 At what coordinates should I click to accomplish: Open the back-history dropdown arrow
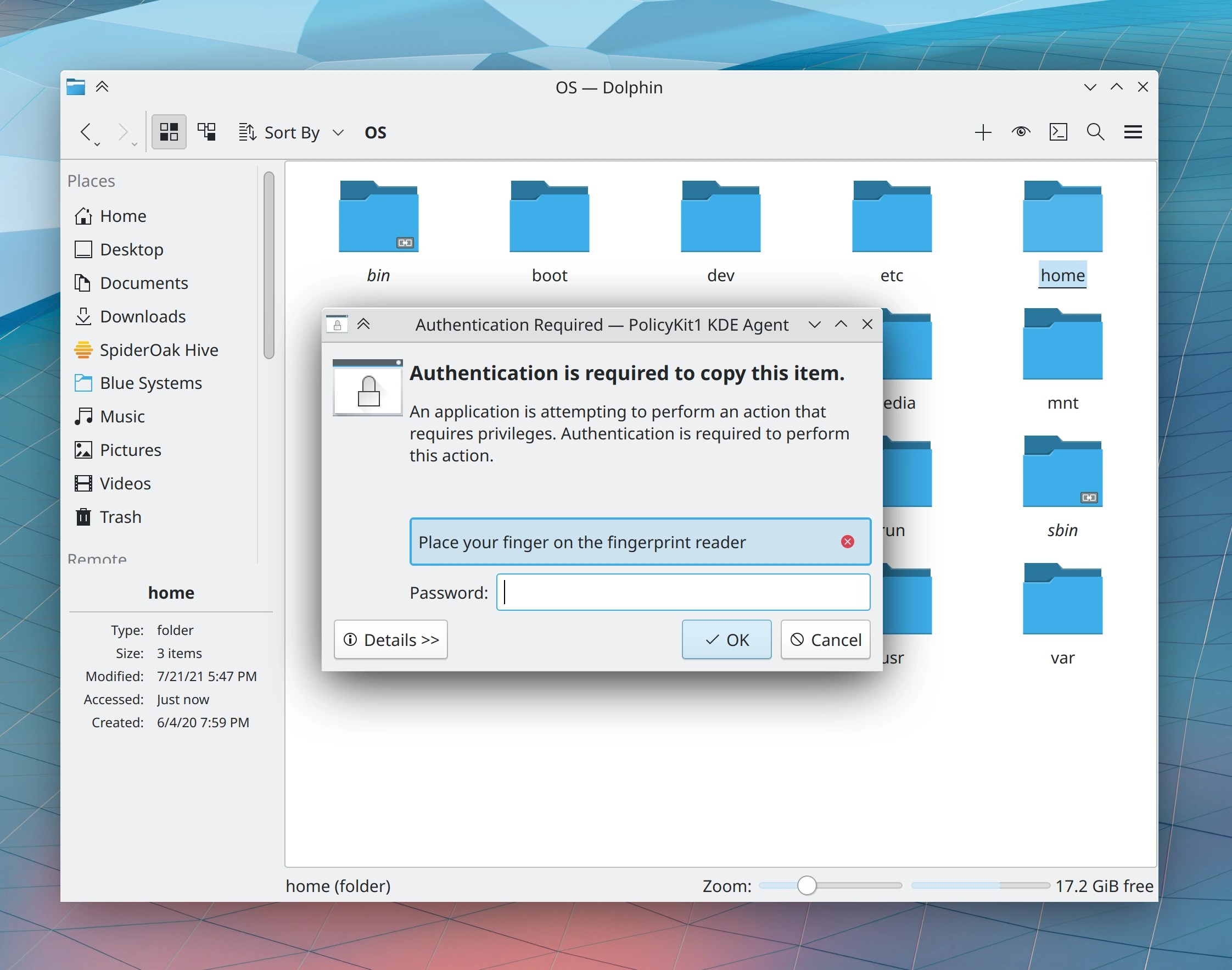(x=98, y=144)
